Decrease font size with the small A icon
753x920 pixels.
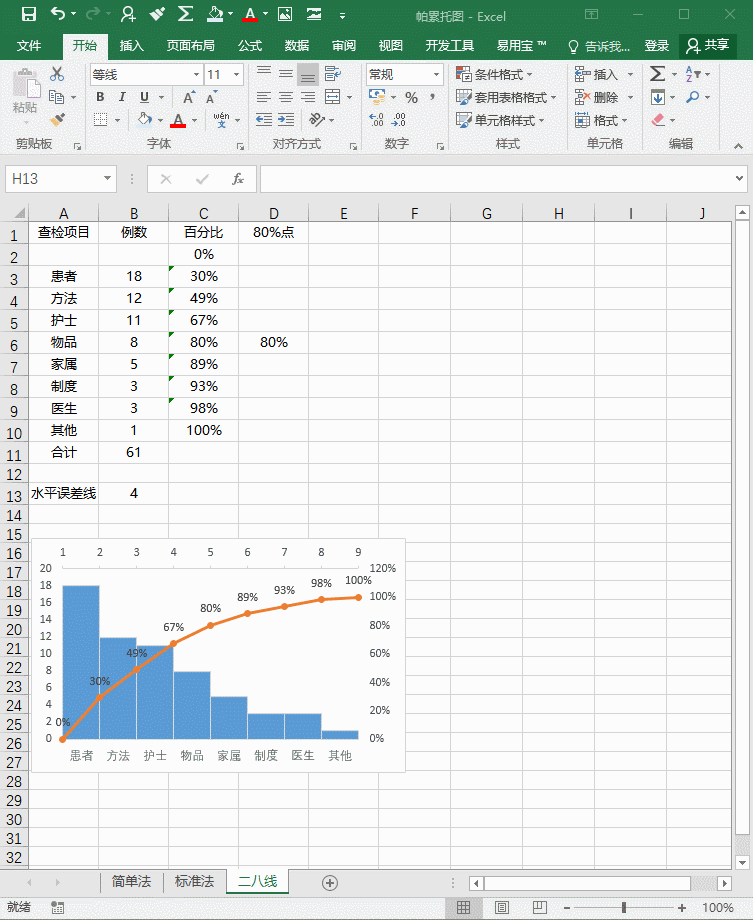211,97
